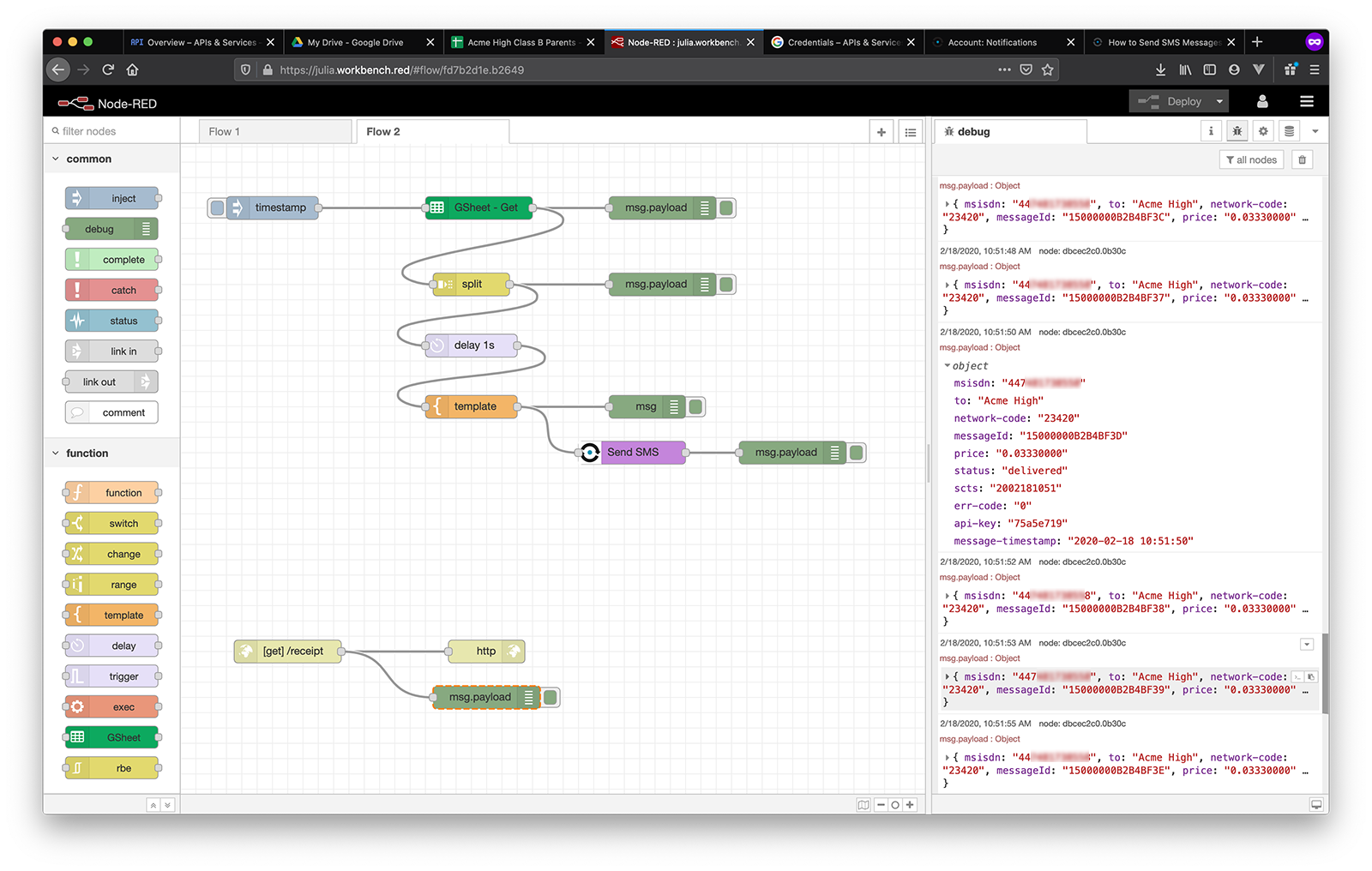1372x871 pixels.
Task: Collapse the common palette category
Action: tap(56, 159)
